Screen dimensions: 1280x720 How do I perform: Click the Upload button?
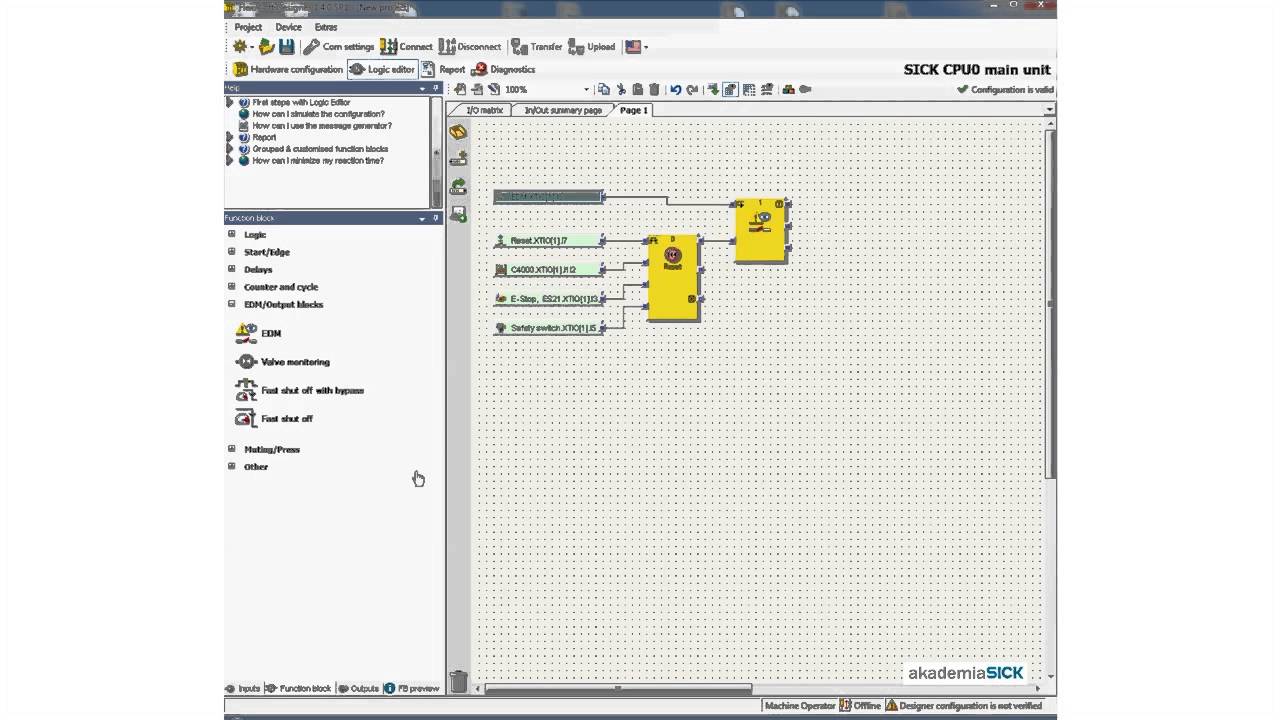click(x=592, y=47)
